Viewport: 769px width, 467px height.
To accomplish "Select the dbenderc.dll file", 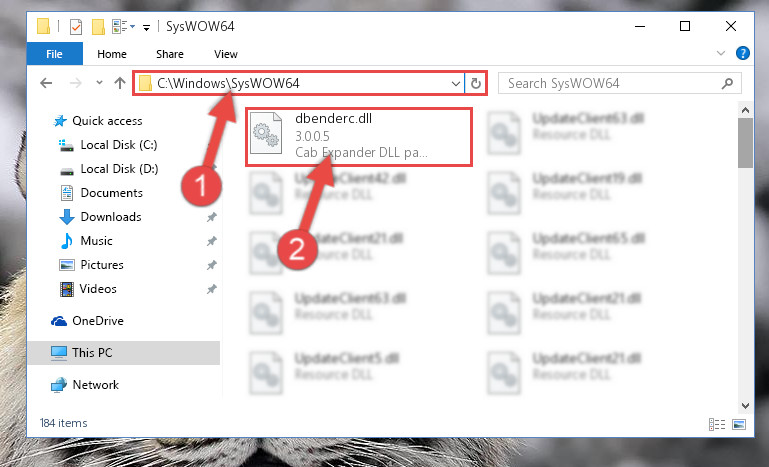I will click(359, 135).
